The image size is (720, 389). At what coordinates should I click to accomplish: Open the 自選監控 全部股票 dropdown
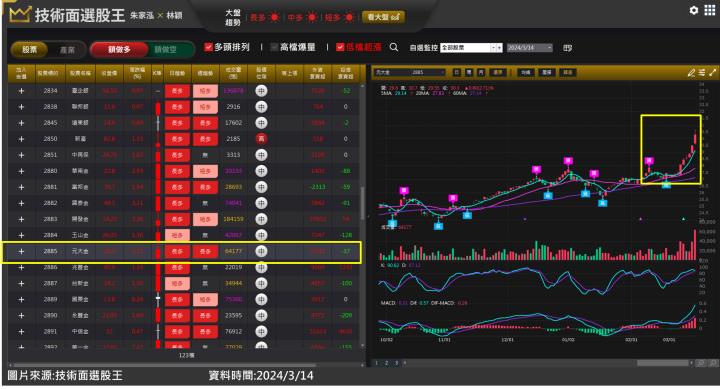pyautogui.click(x=471, y=48)
